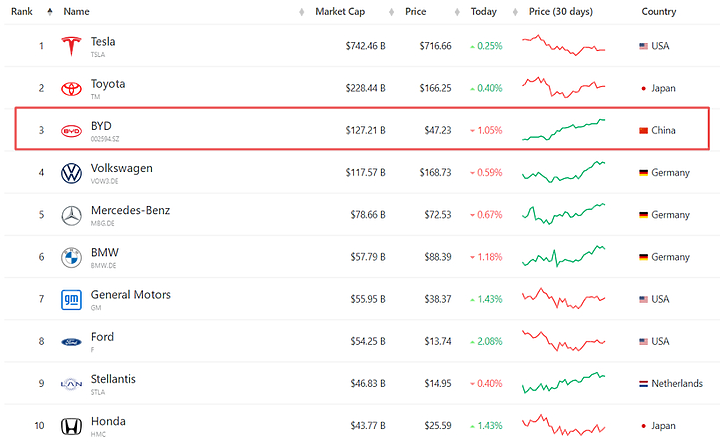Viewport: 720px width, 444px height.
Task: Click BMW today change 1.18%
Action: (486, 257)
